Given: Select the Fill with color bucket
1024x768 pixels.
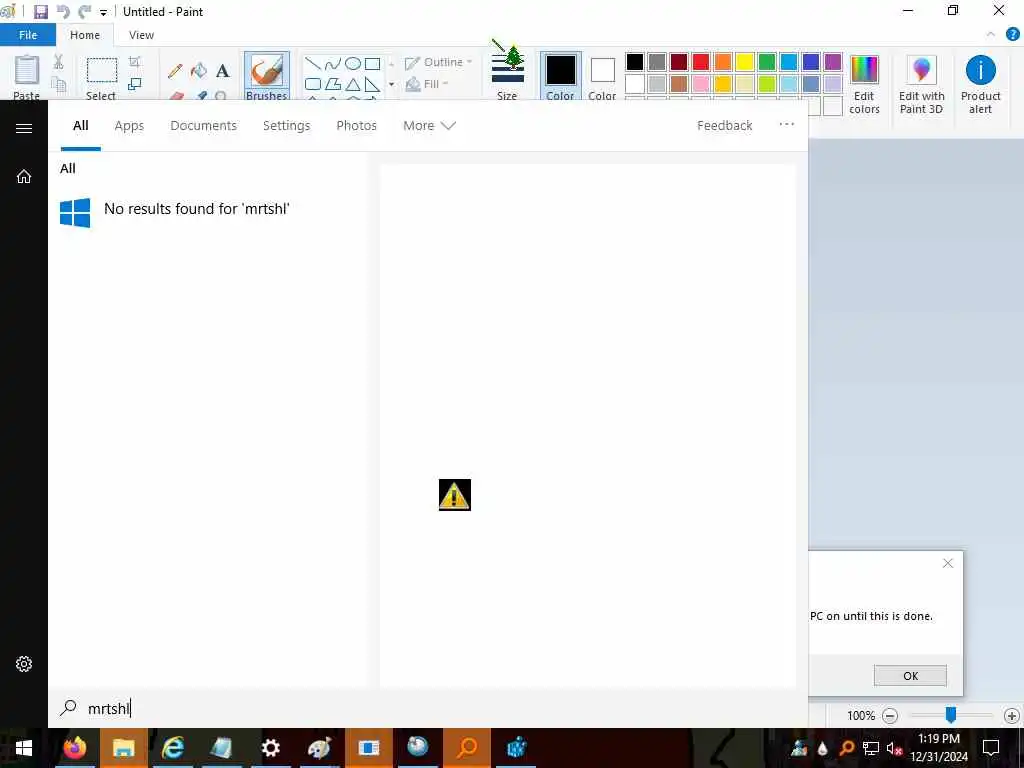Looking at the screenshot, I should 199,71.
